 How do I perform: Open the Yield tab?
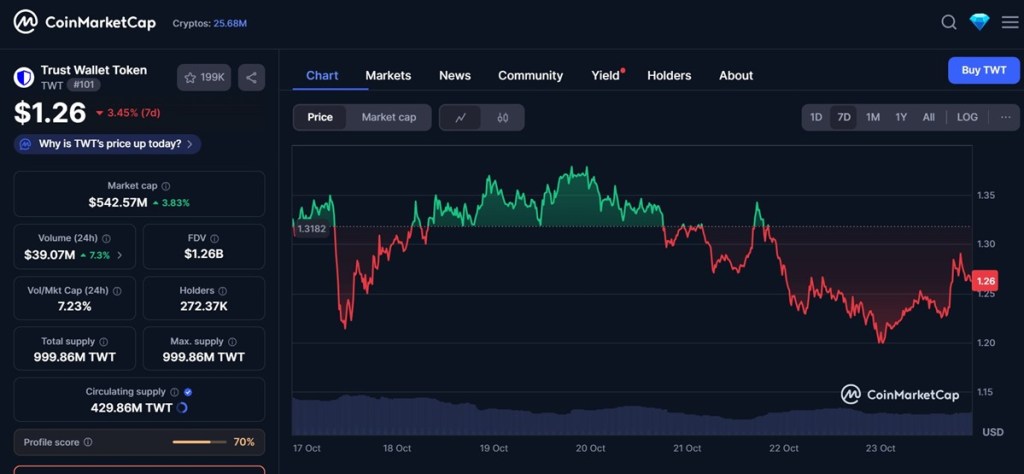(605, 76)
